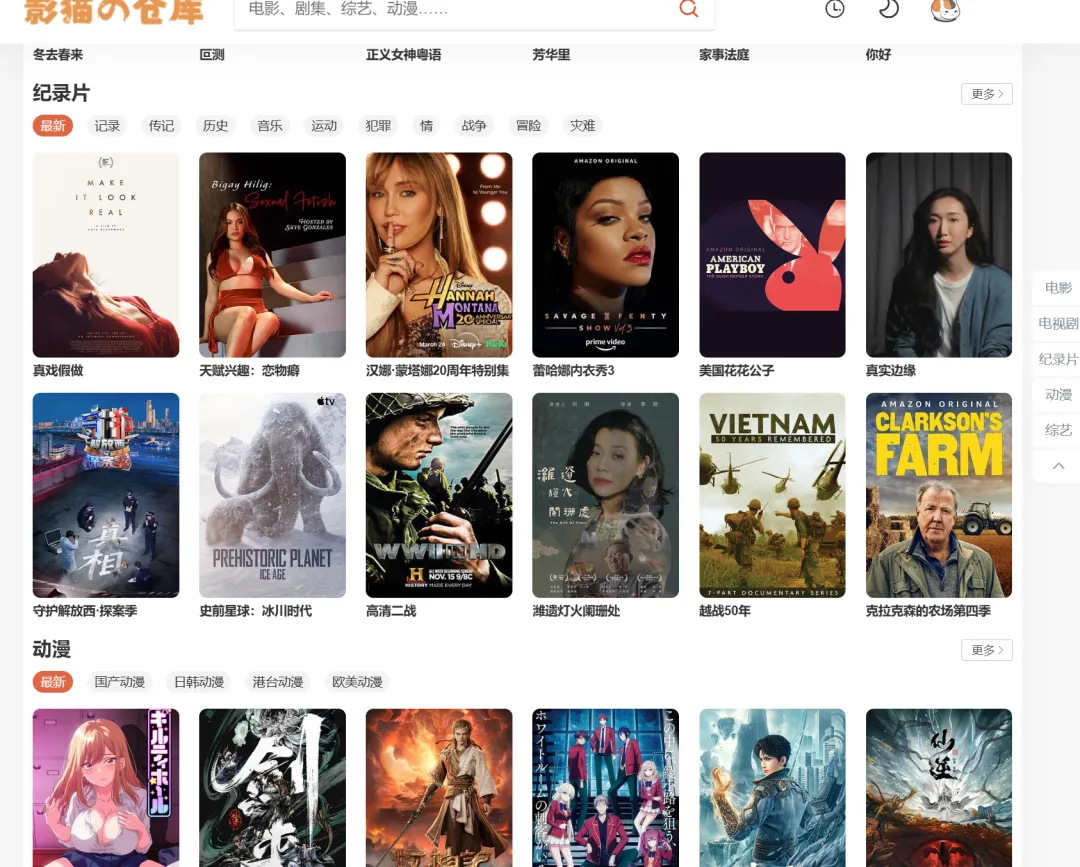Select the 音乐 category tab
The height and width of the screenshot is (867, 1080).
click(270, 126)
